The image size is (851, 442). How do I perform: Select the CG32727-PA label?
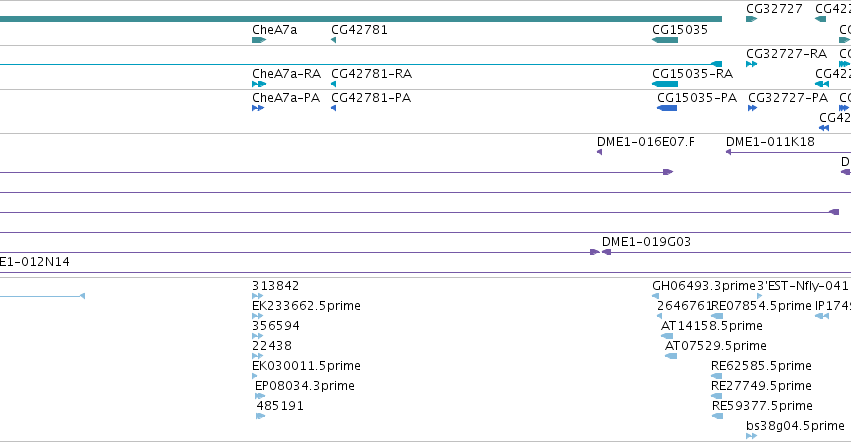[x=788, y=98]
